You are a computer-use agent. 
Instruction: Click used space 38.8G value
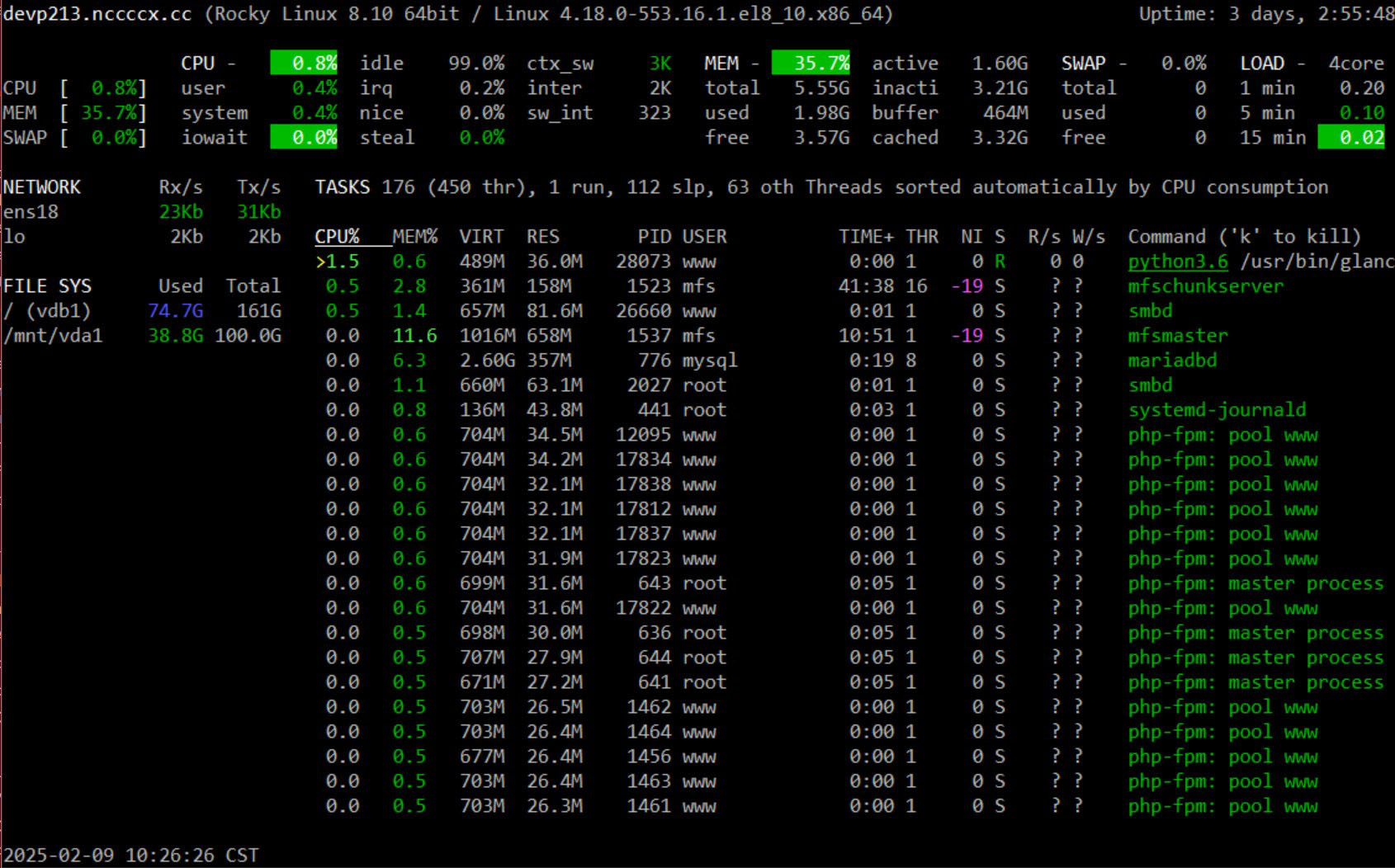tap(176, 336)
